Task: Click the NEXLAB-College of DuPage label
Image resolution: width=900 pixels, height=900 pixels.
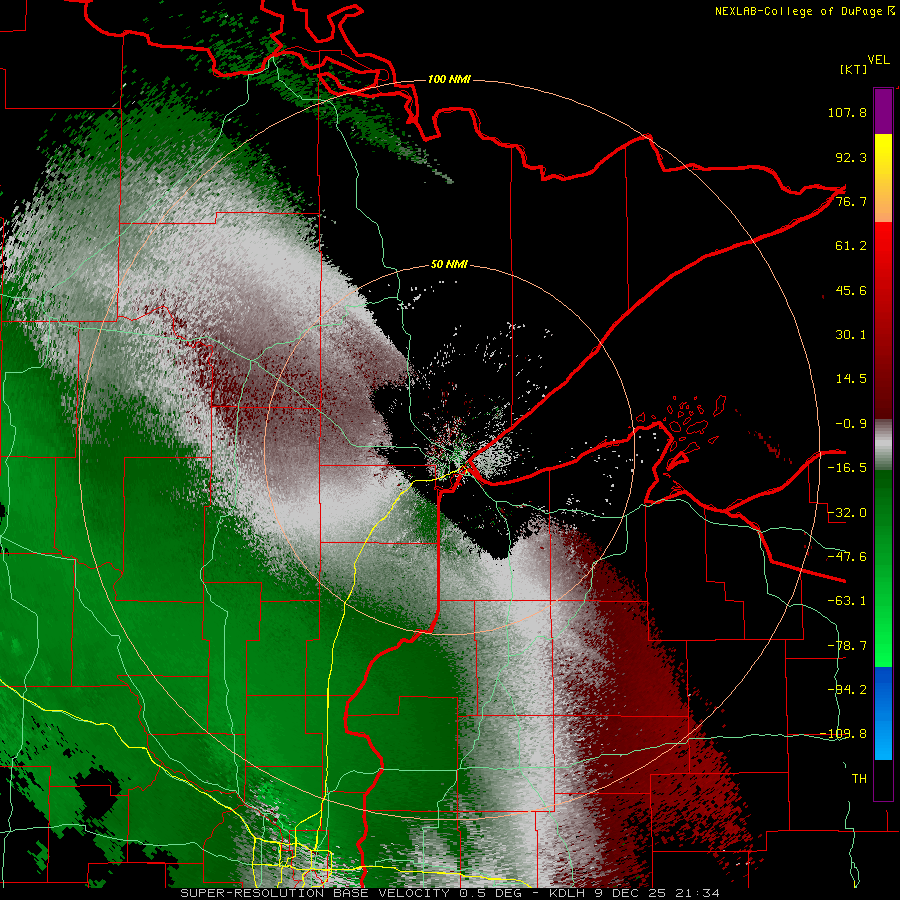Action: 804,11
